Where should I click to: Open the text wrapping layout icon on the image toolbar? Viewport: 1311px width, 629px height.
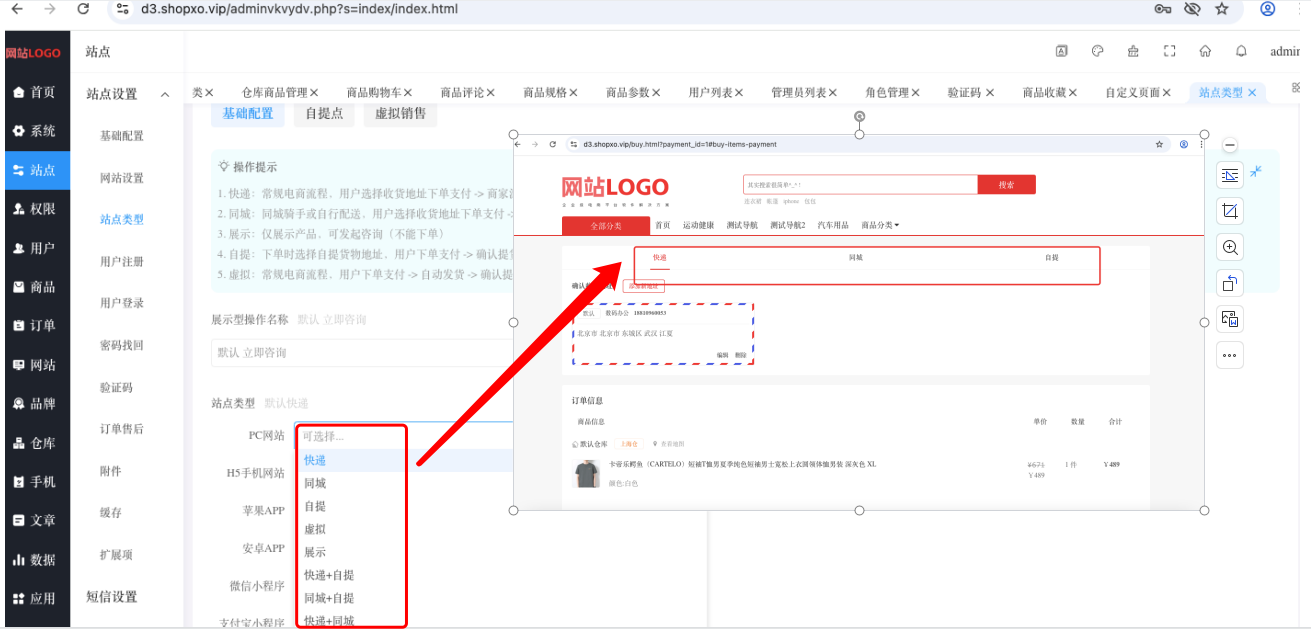(1230, 175)
